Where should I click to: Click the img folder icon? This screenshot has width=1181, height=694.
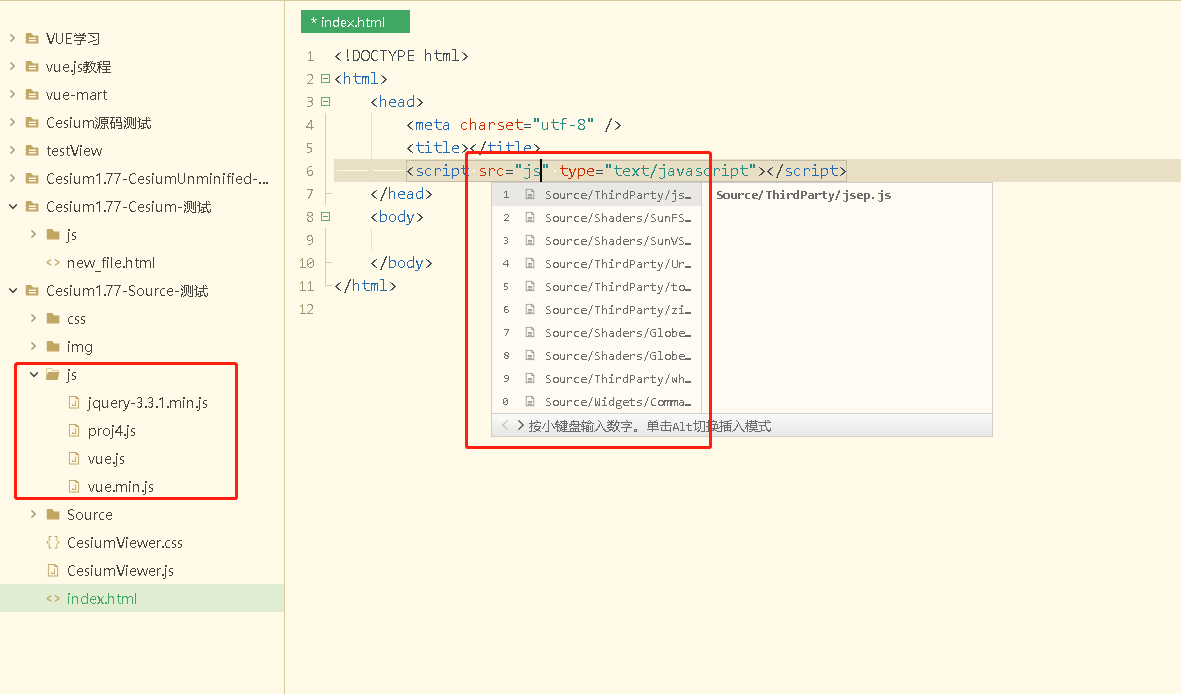[x=53, y=346]
